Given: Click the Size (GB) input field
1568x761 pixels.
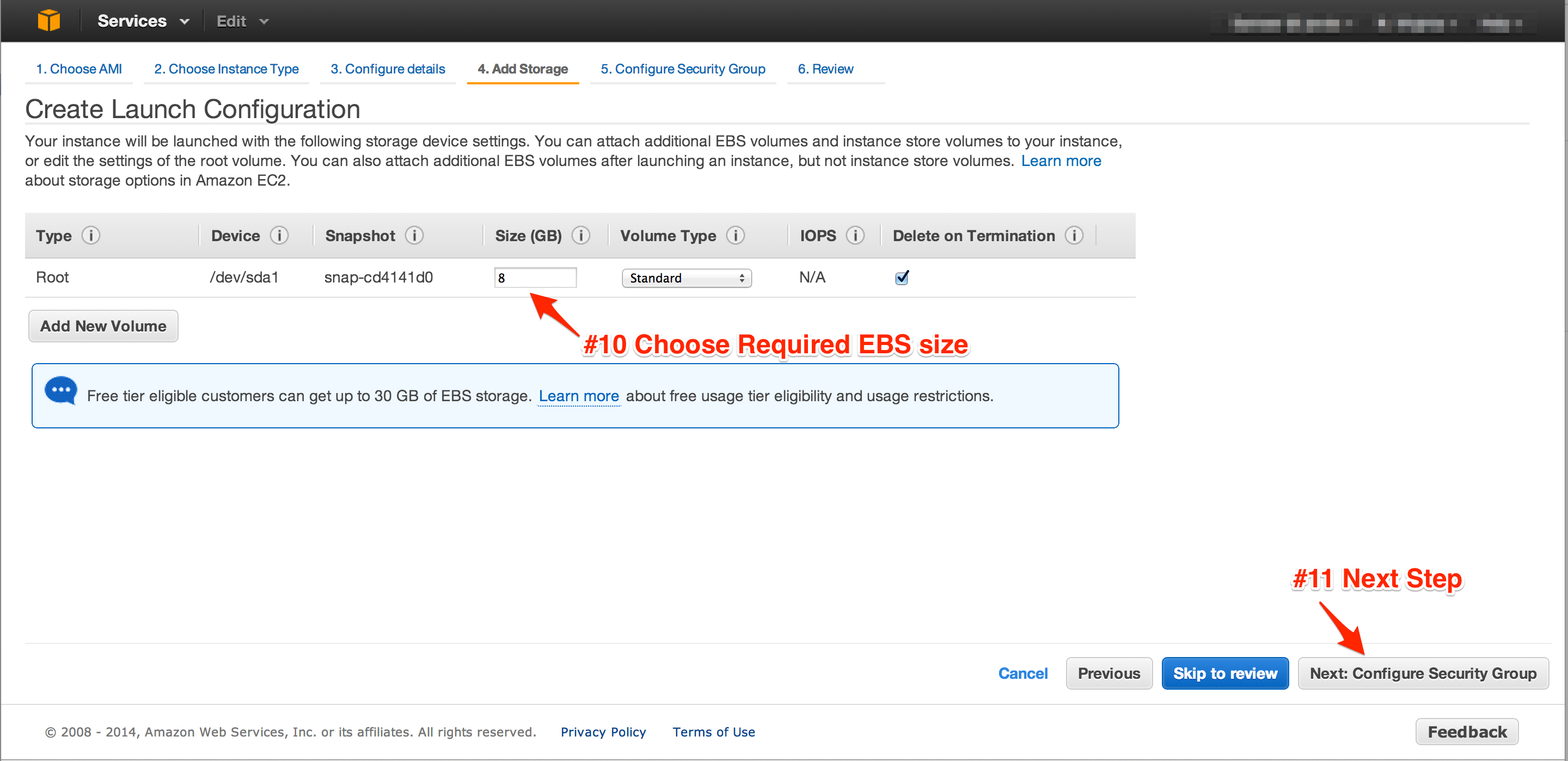Looking at the screenshot, I should pyautogui.click(x=536, y=278).
